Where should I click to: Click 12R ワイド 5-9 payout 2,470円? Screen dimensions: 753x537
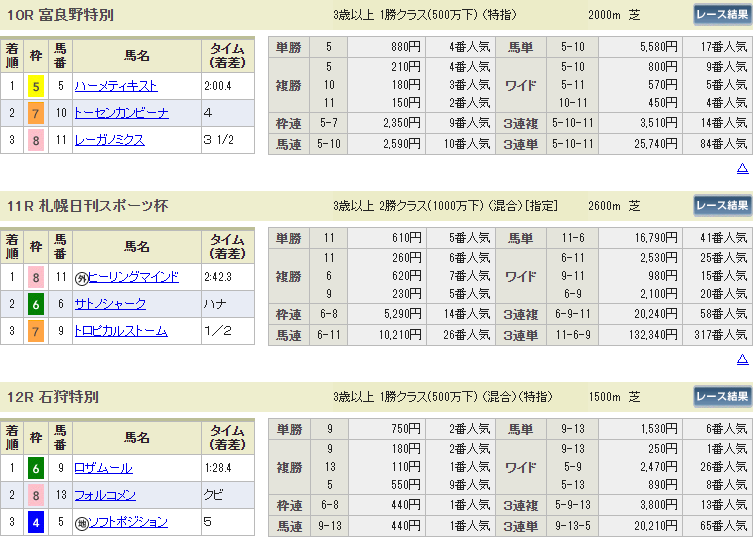point(659,466)
